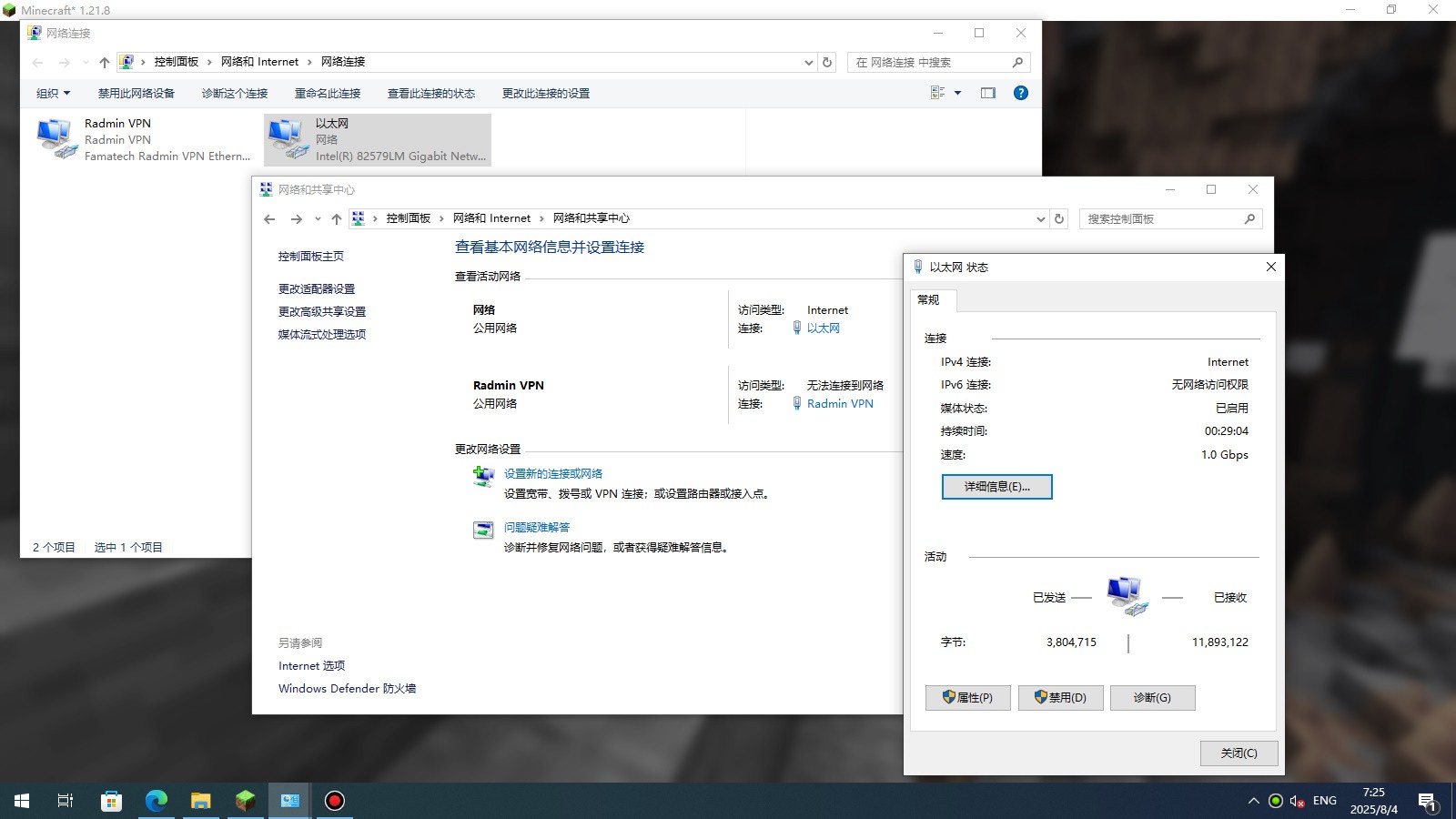
Task: Expand Network Sharing Center address history dropdown
Action: click(1040, 218)
